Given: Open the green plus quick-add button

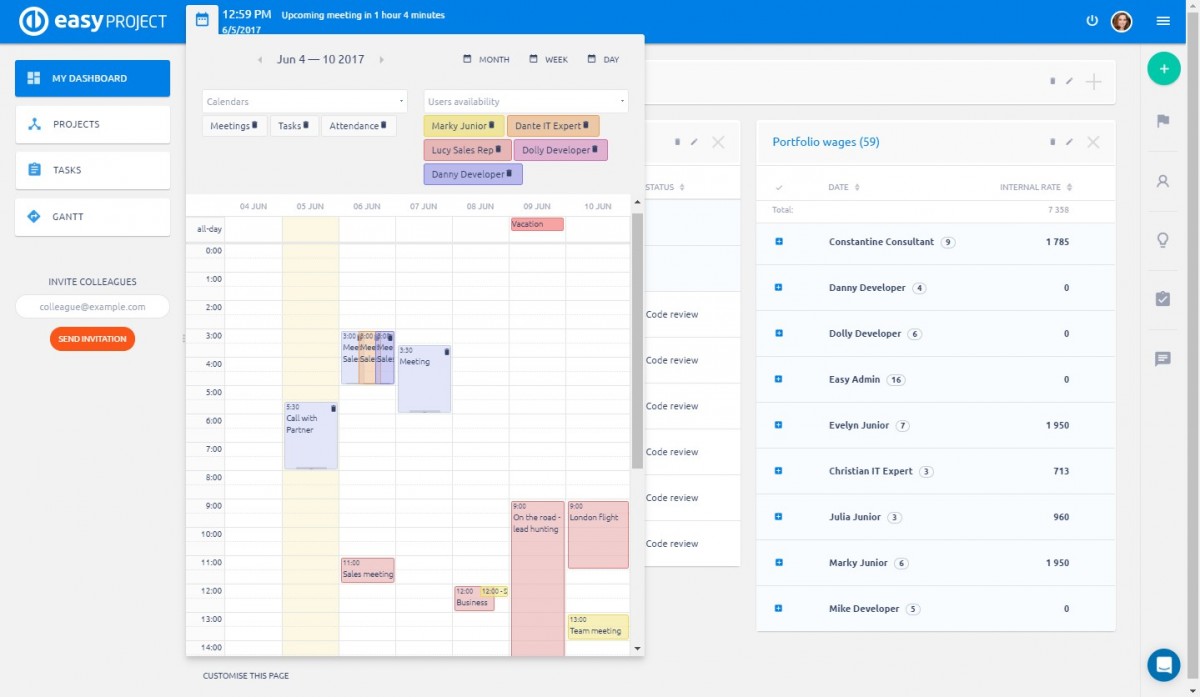Looking at the screenshot, I should coord(1163,68).
